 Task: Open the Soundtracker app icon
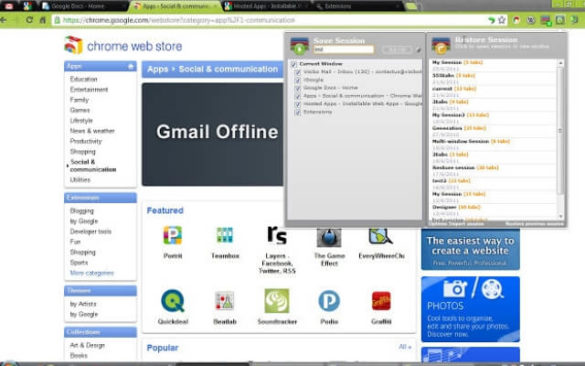pos(277,301)
